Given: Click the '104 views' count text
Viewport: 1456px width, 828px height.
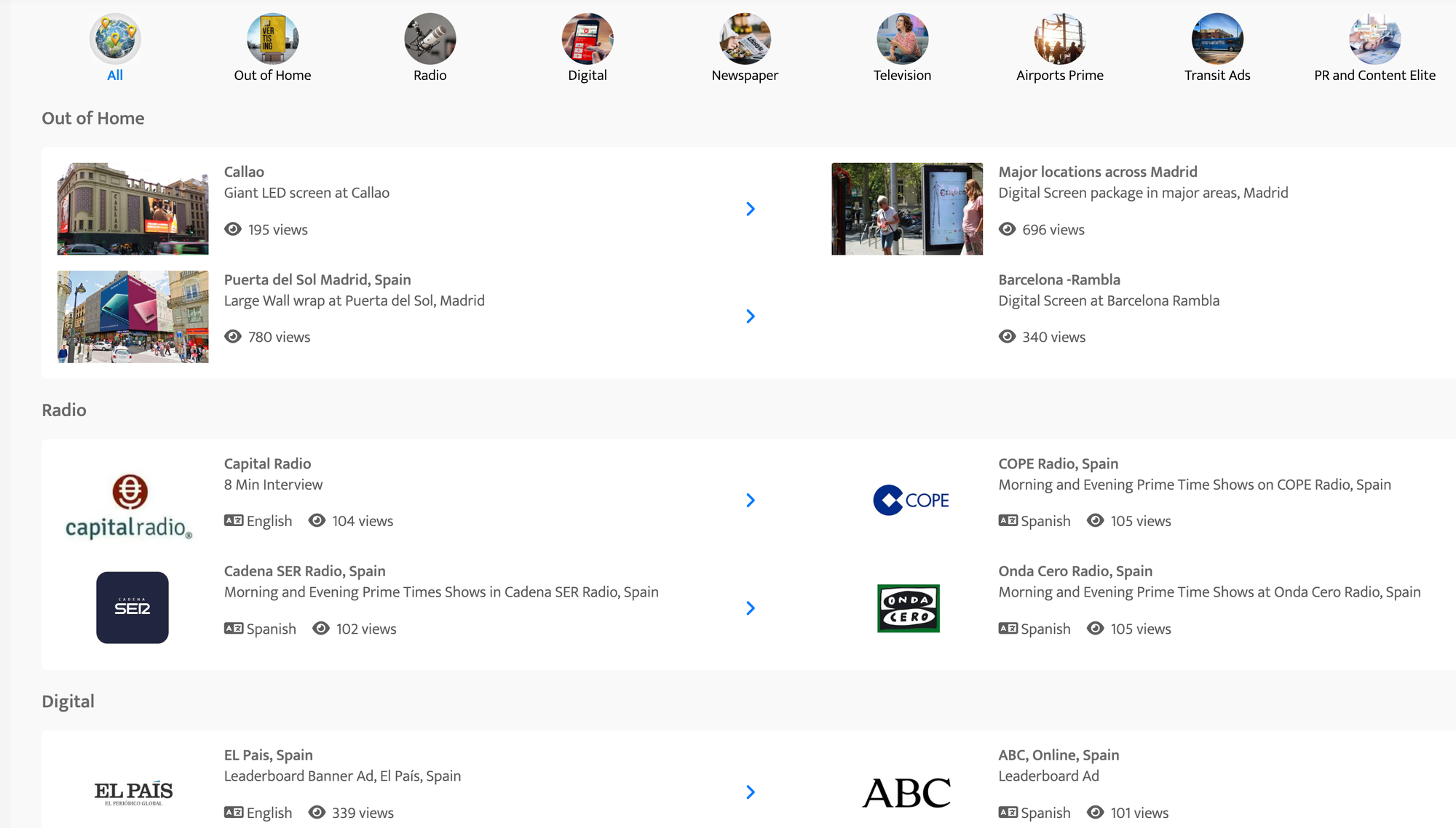Looking at the screenshot, I should (363, 521).
